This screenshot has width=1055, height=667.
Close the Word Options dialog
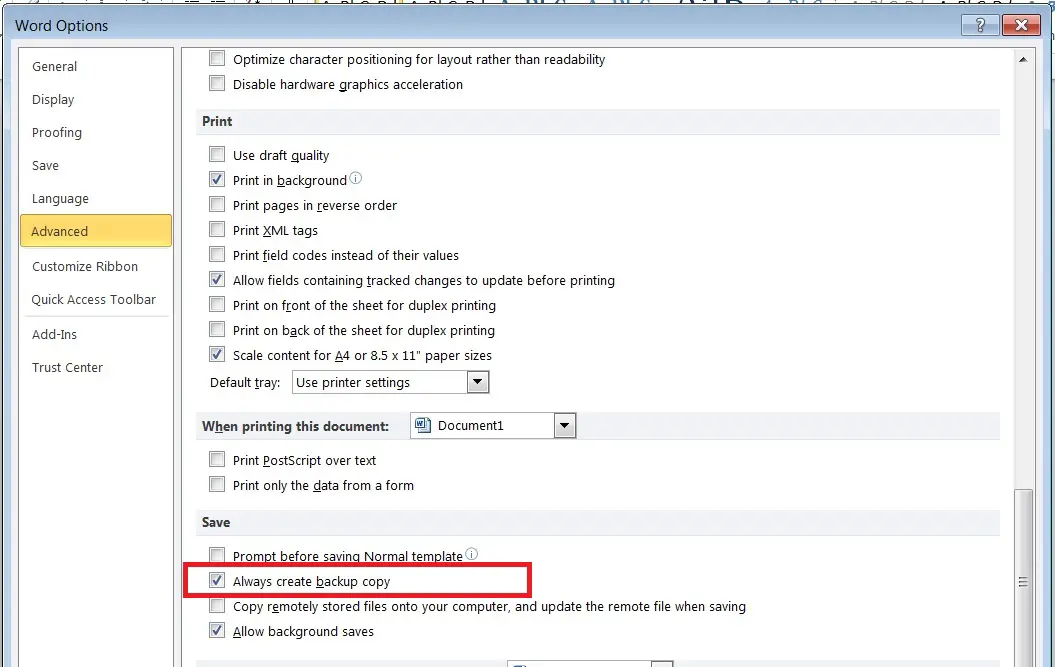pos(1020,25)
